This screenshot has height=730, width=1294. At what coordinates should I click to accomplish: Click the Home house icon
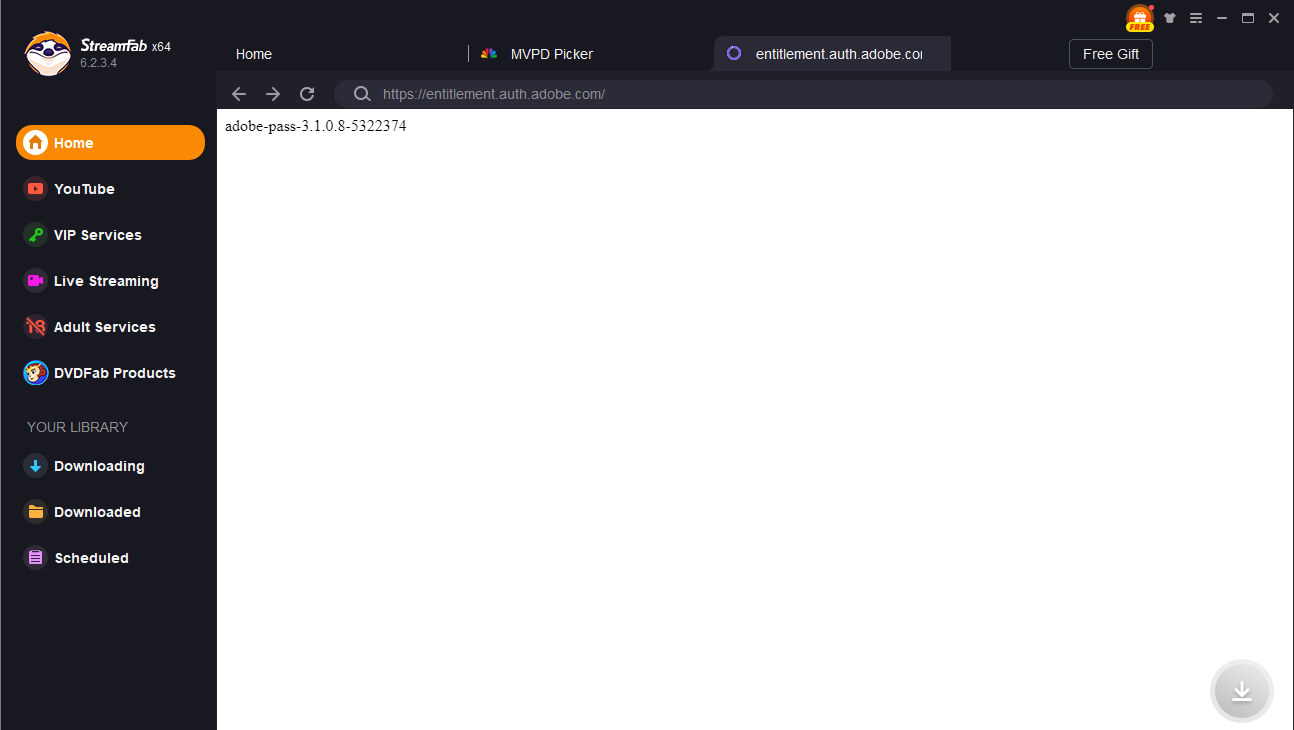[36, 143]
